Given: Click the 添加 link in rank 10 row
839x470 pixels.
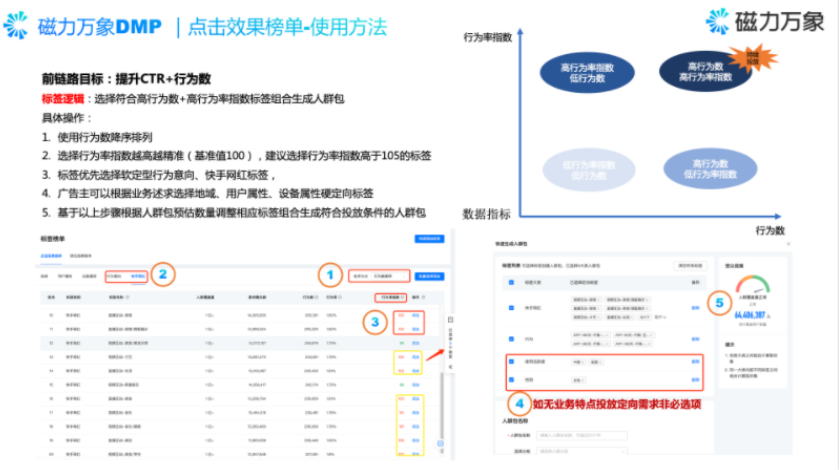Looking at the screenshot, I should pos(416,315).
